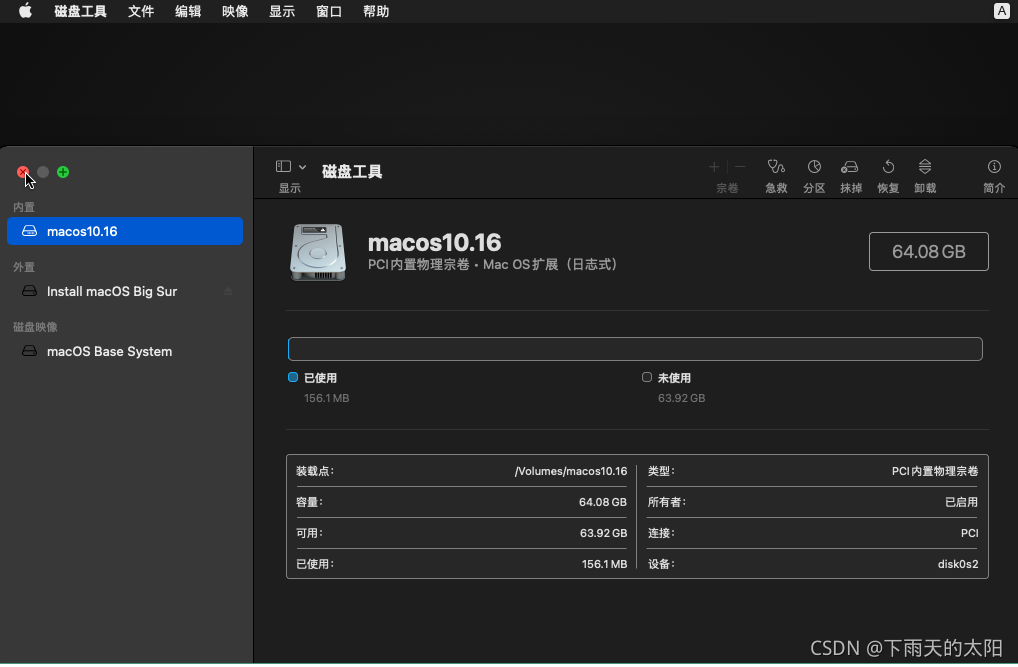
Task: Click the 63.92 GB available value in table
Action: click(603, 533)
